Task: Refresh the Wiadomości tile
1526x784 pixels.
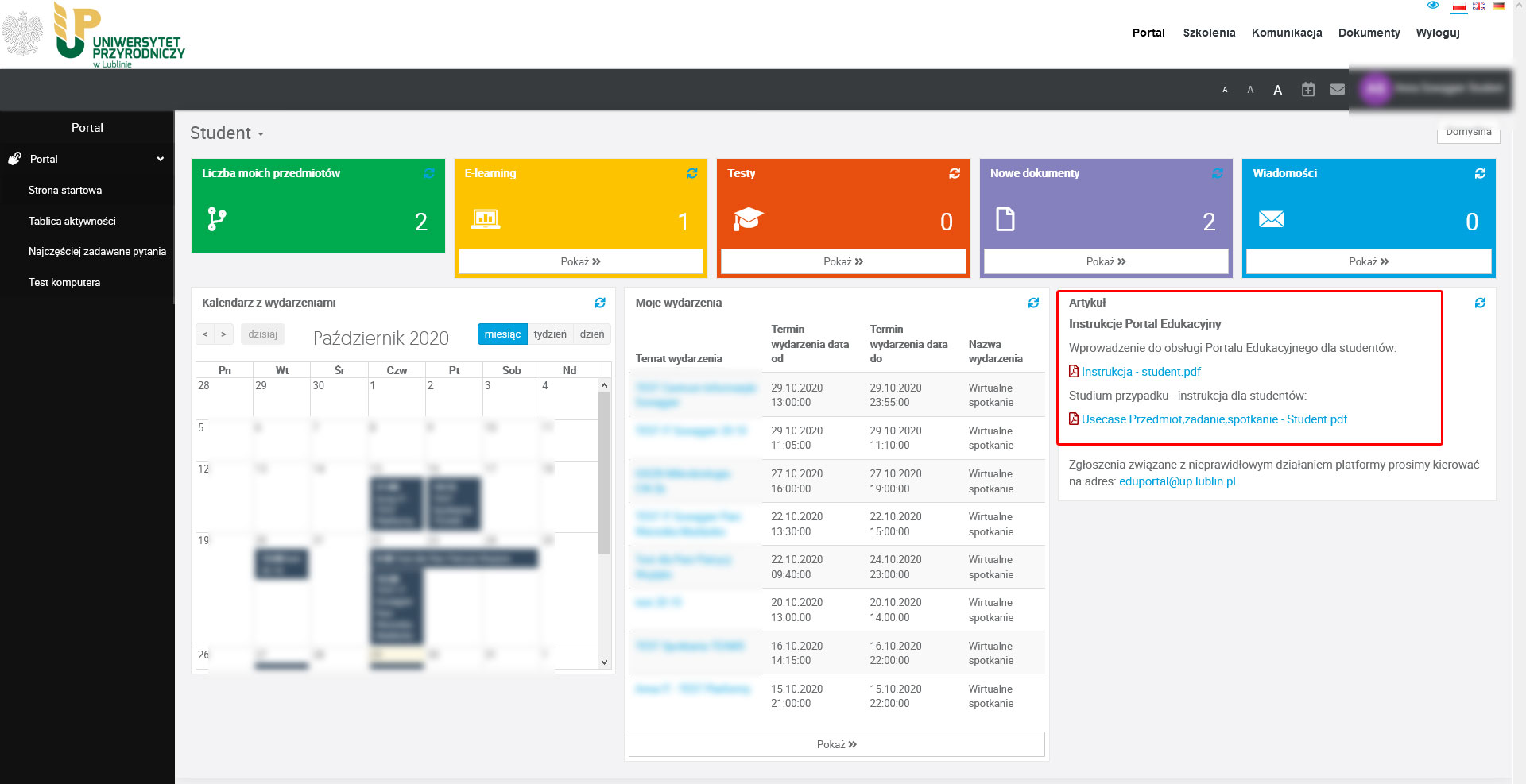Action: [x=1480, y=173]
